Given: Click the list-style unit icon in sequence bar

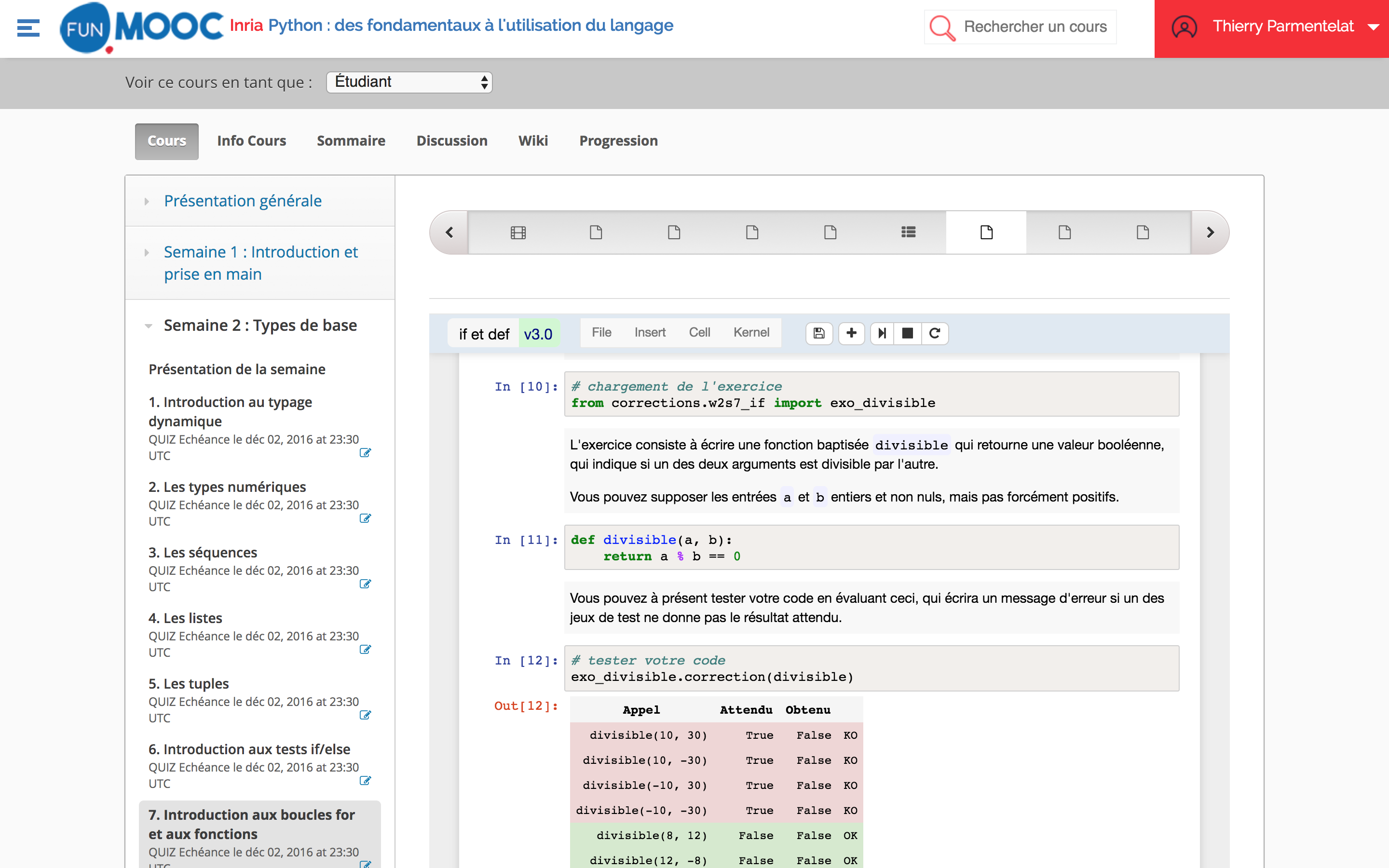Looking at the screenshot, I should coord(908,232).
